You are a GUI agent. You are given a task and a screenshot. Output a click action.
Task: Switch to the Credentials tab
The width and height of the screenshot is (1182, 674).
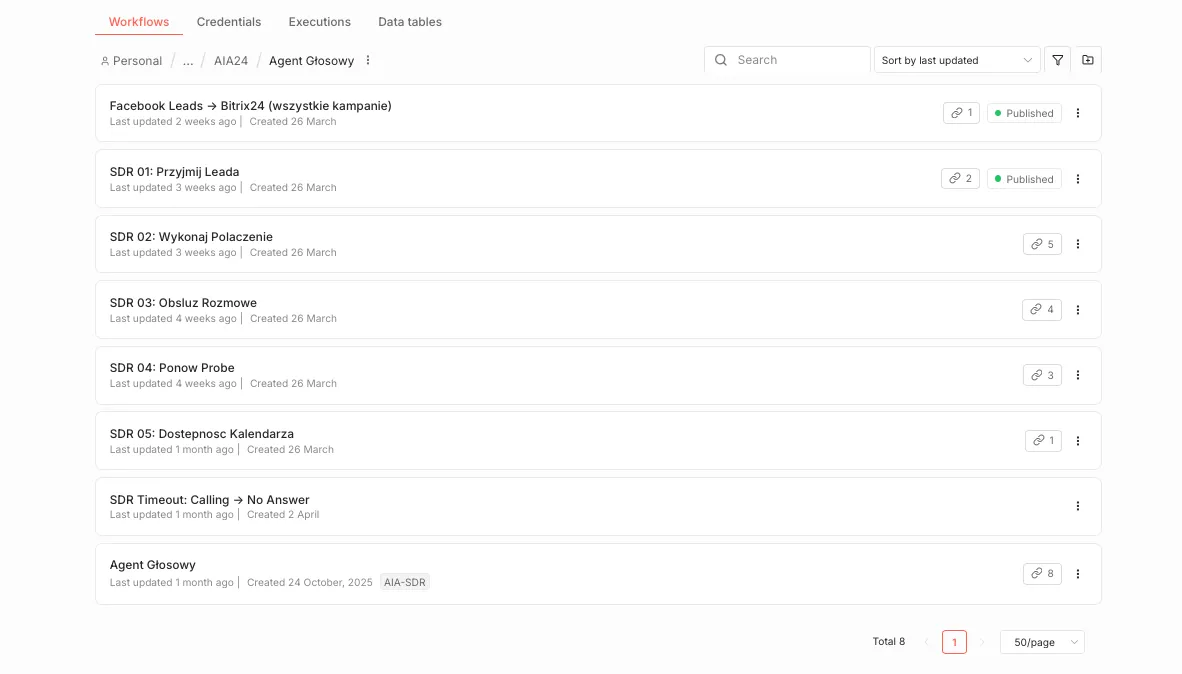point(228,22)
